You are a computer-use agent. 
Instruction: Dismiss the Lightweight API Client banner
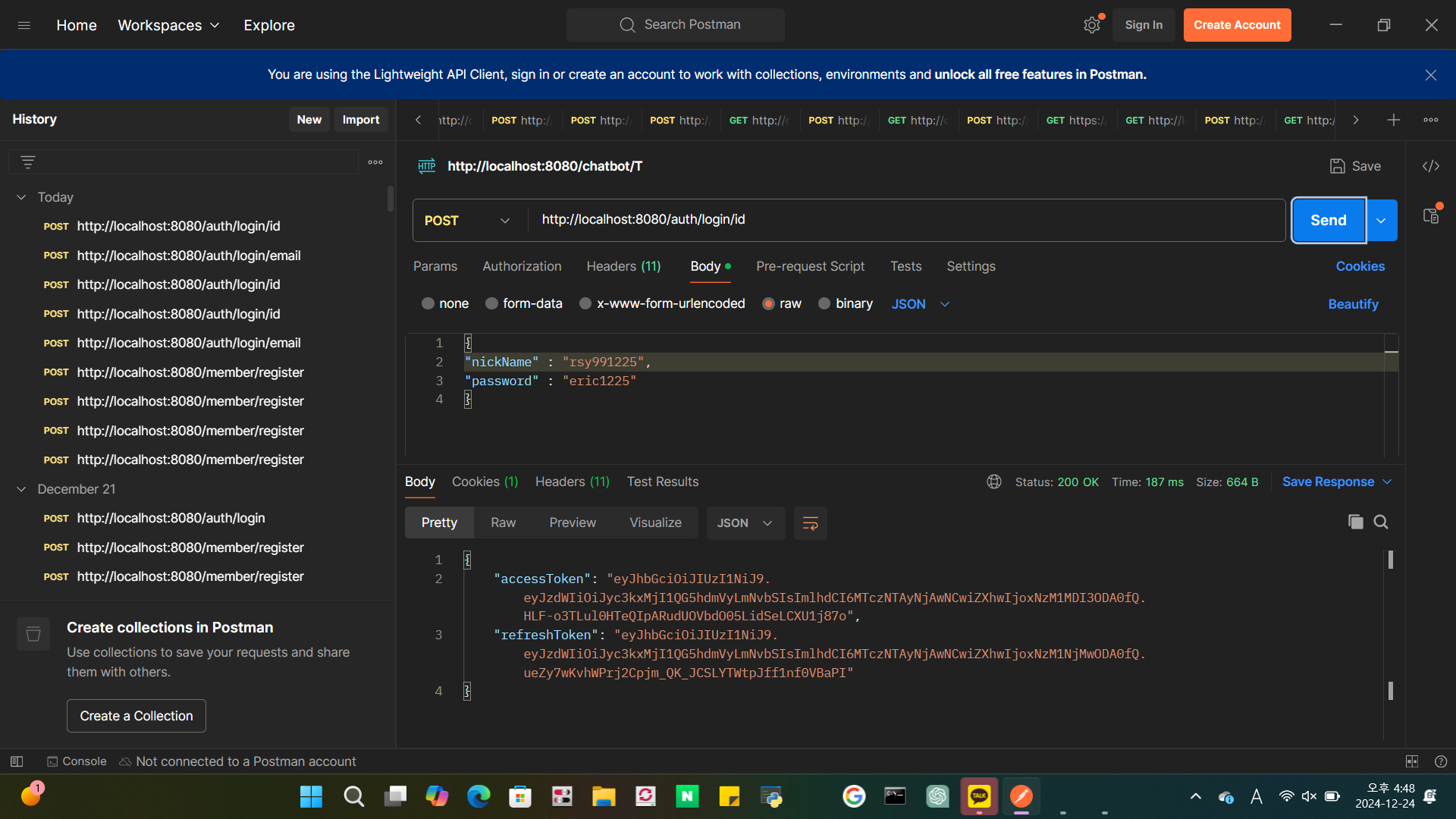[x=1431, y=75]
